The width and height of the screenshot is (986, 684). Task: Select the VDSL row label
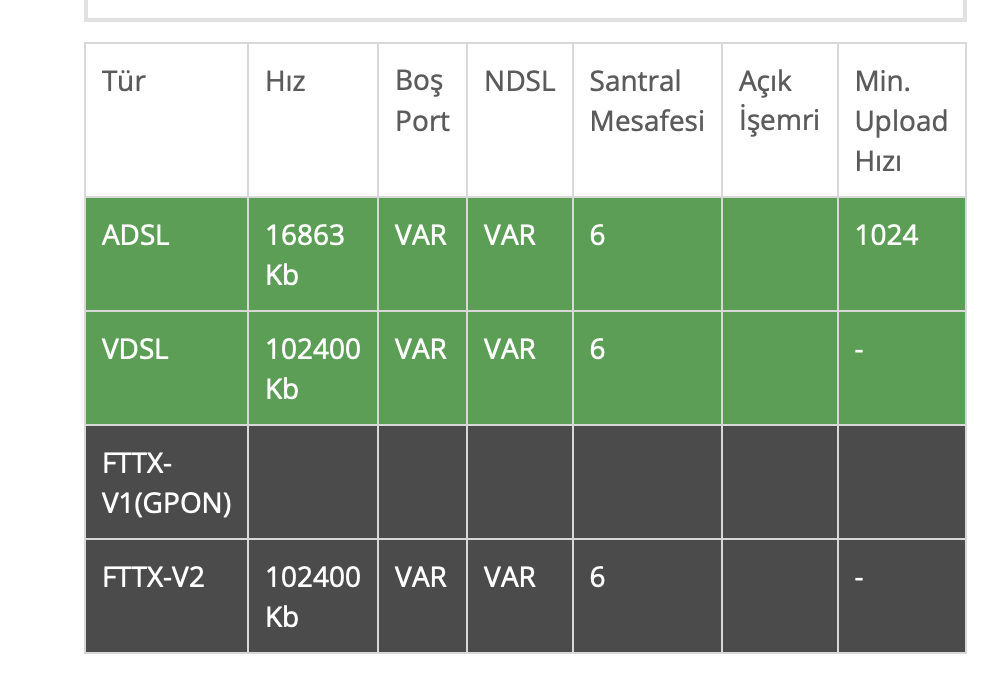pyautogui.click(x=136, y=350)
